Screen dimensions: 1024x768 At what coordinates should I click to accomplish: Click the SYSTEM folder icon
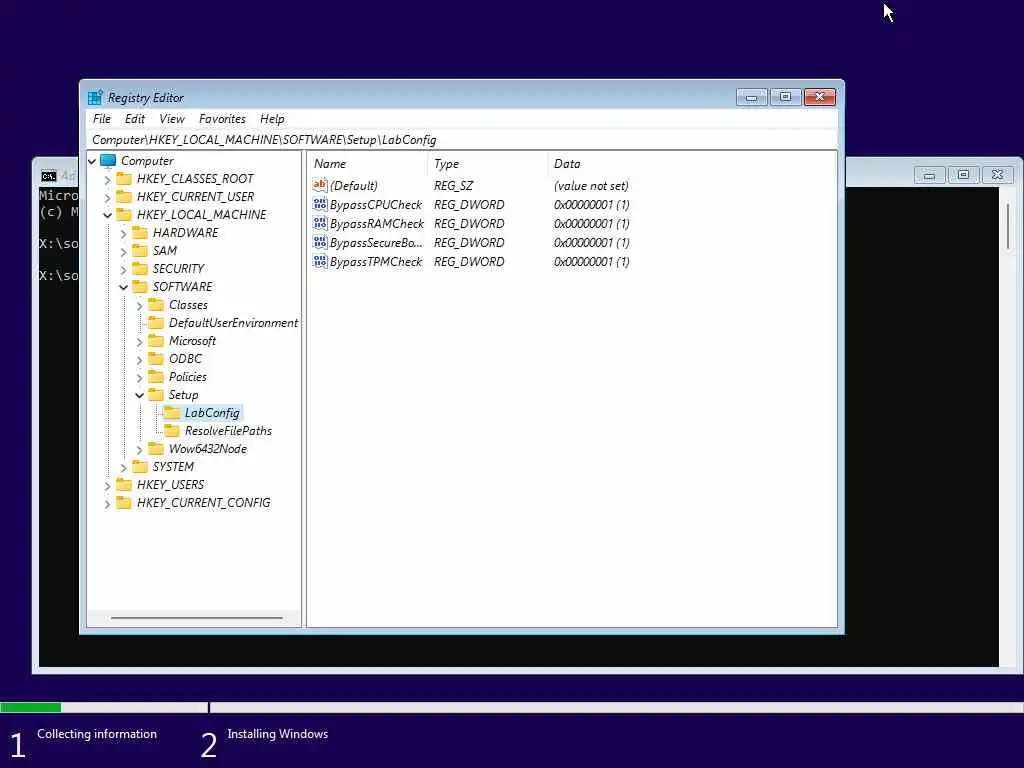tap(140, 466)
